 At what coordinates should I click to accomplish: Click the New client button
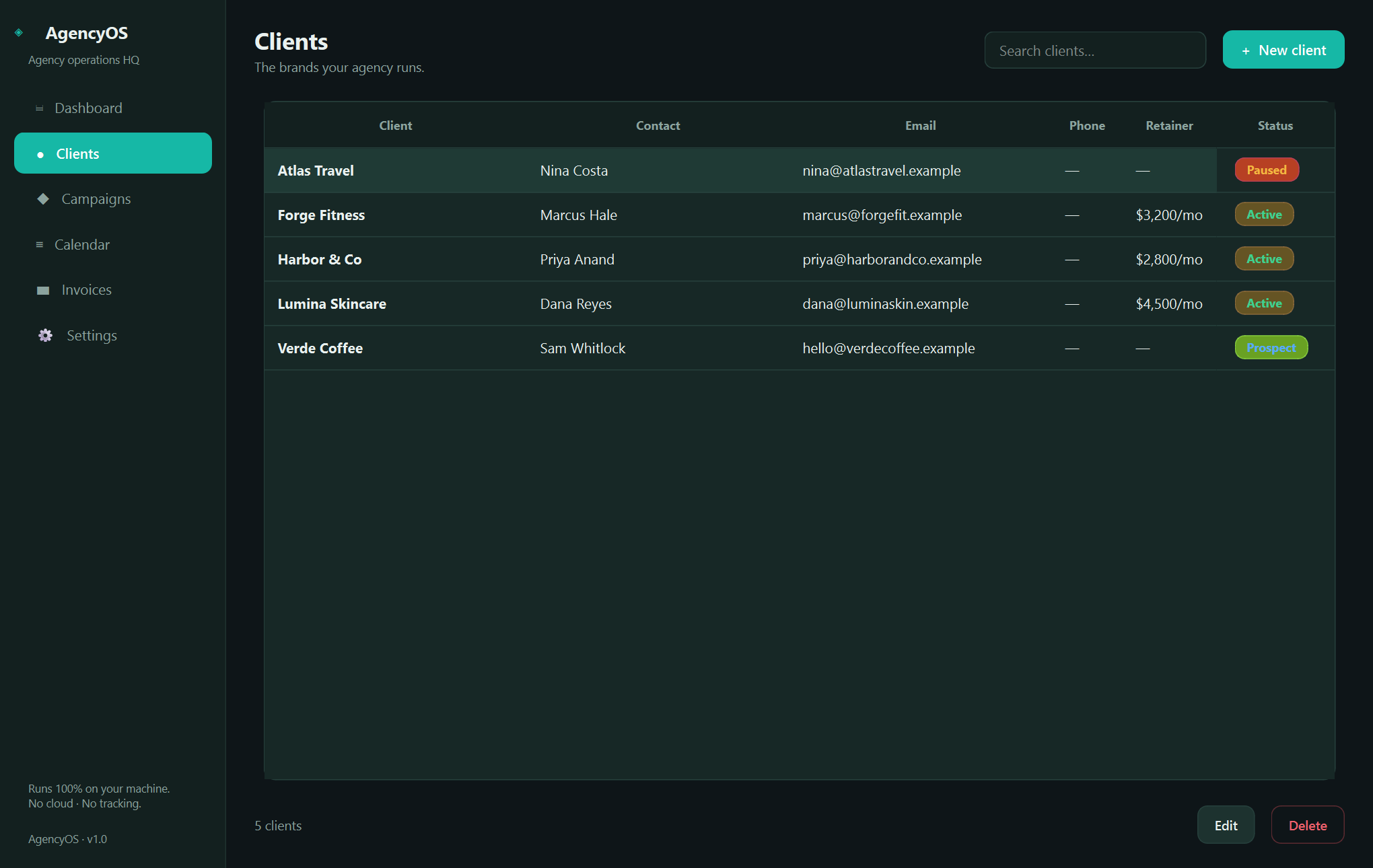click(x=1283, y=50)
